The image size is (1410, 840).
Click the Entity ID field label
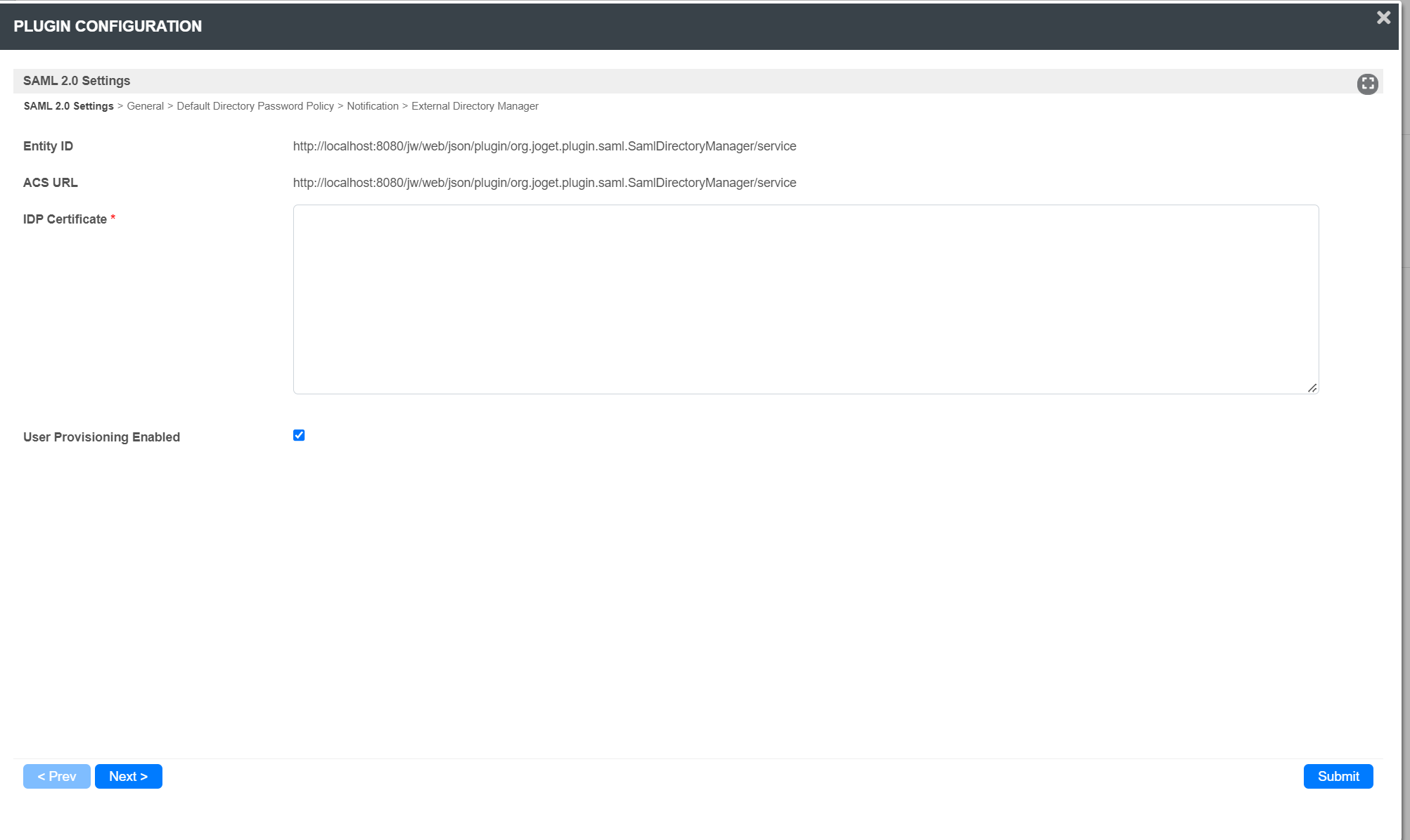[x=48, y=146]
